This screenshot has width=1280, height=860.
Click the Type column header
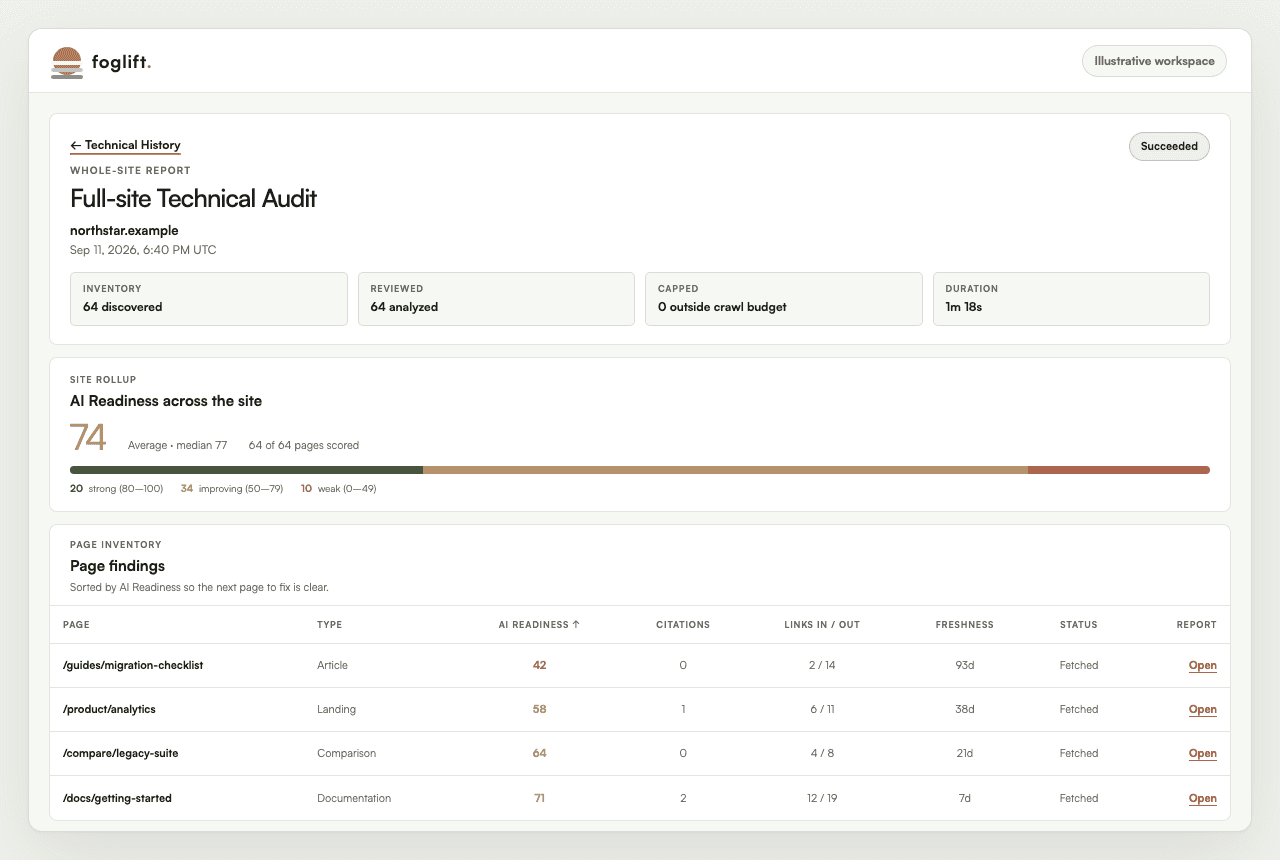[x=329, y=624]
